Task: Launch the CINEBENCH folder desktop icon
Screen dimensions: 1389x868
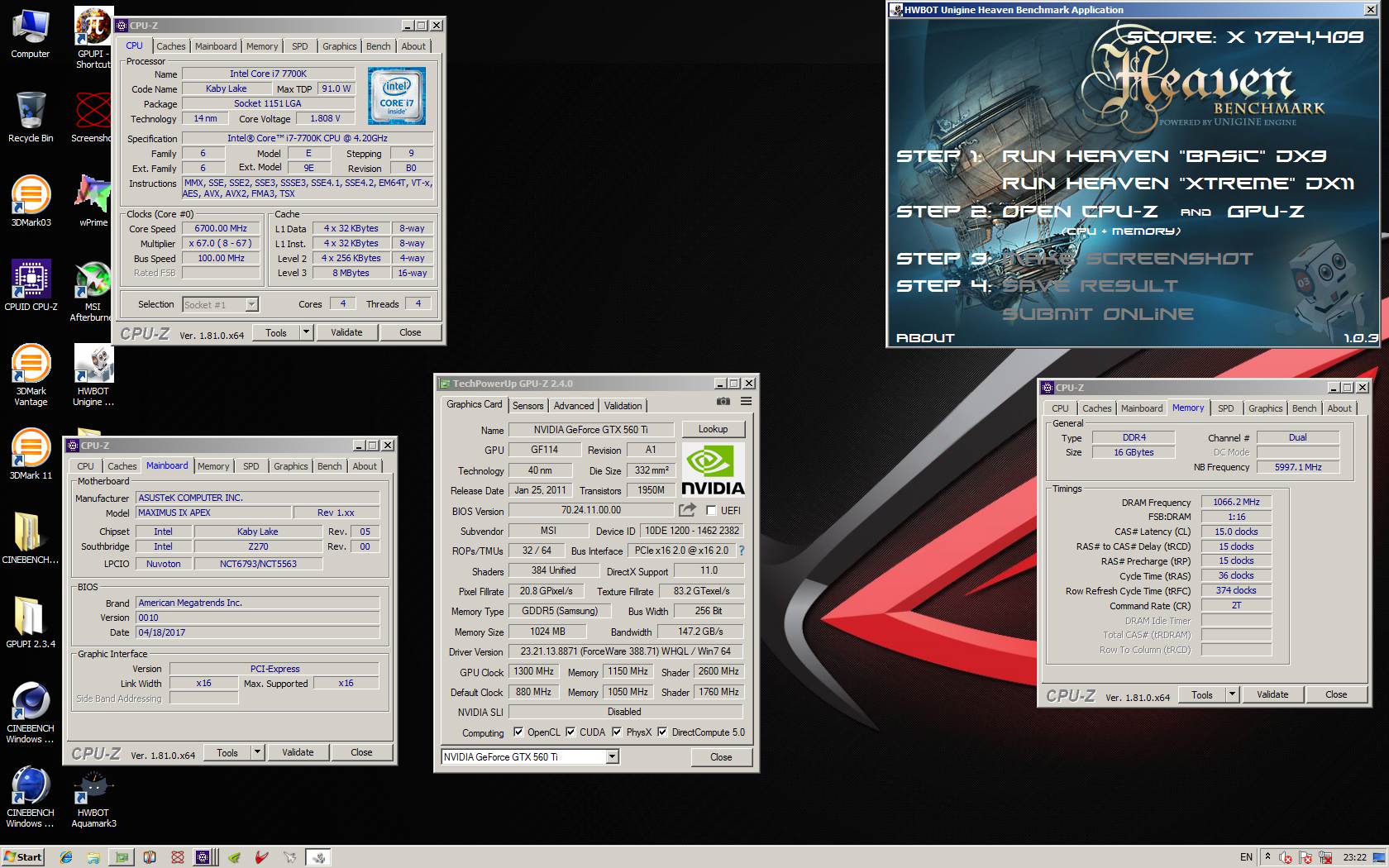Action: 31,538
